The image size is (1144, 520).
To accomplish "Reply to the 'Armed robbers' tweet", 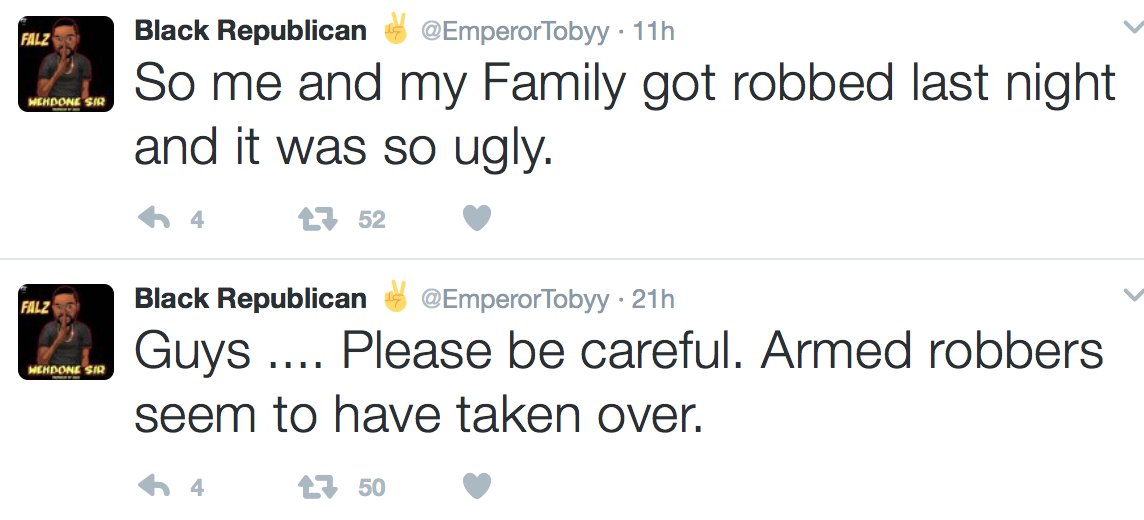I will 153,487.
